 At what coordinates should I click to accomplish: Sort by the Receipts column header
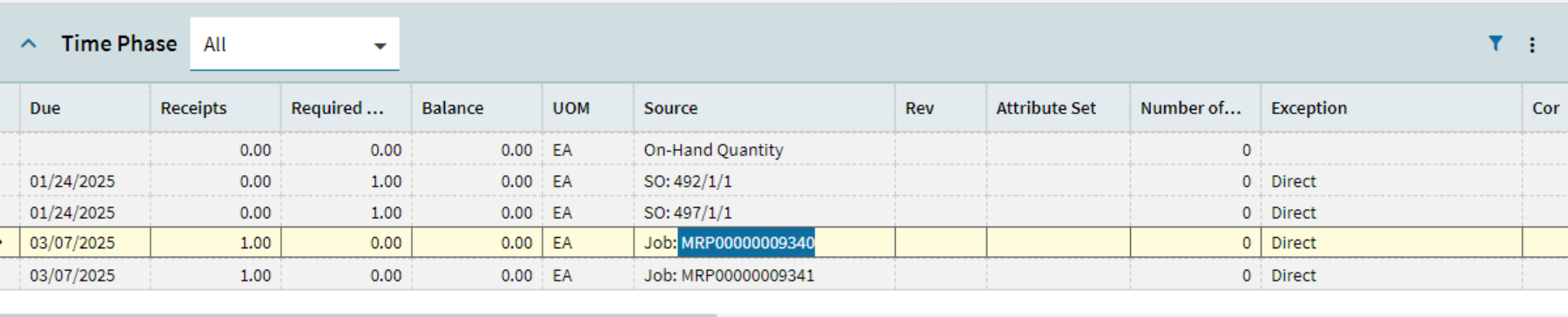click(215, 108)
